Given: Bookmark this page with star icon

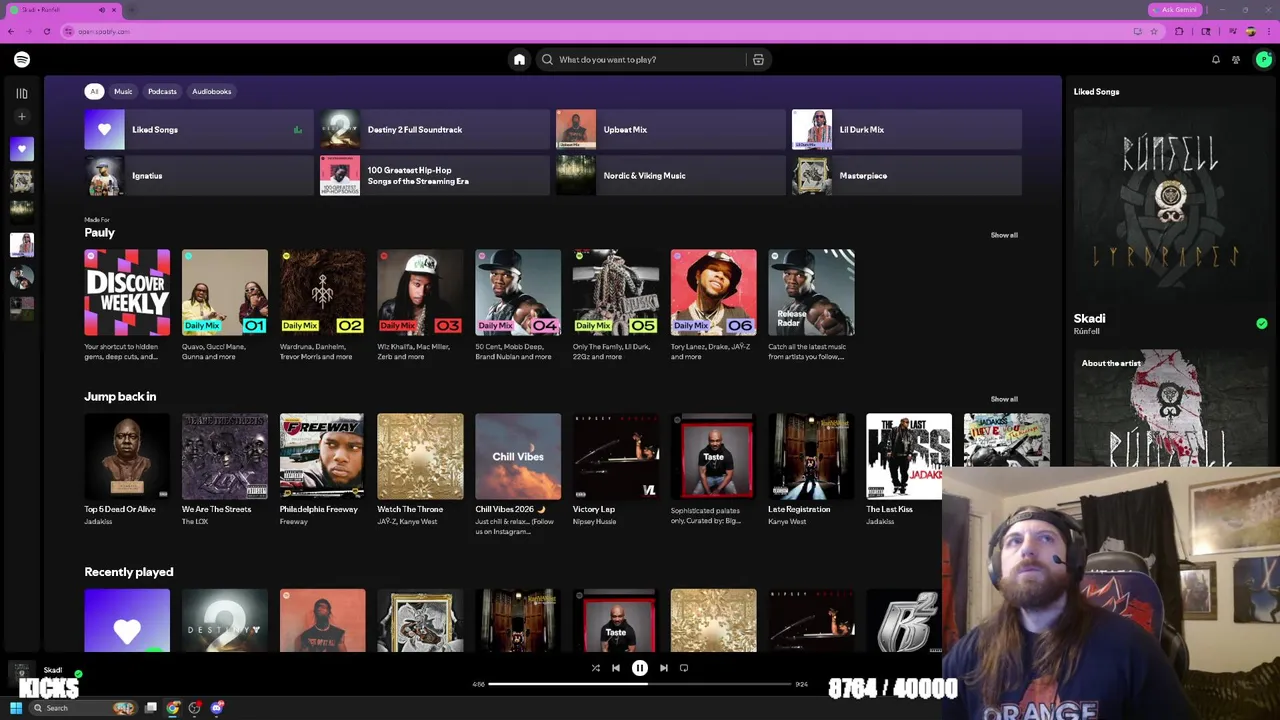Looking at the screenshot, I should [x=1154, y=32].
